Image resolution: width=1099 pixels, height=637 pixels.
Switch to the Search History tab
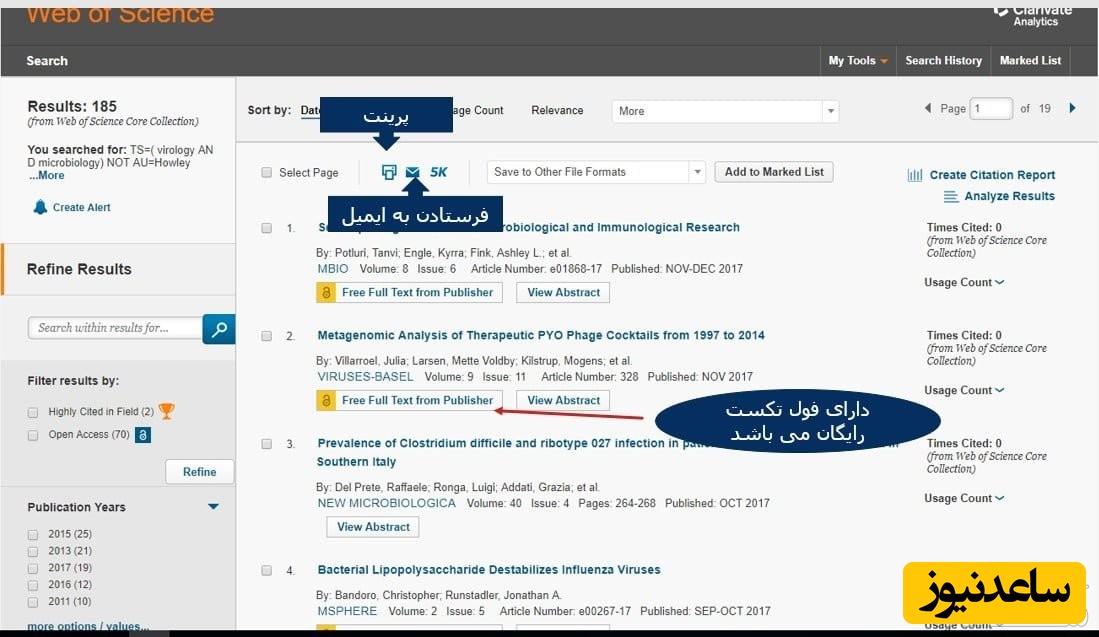click(x=943, y=60)
